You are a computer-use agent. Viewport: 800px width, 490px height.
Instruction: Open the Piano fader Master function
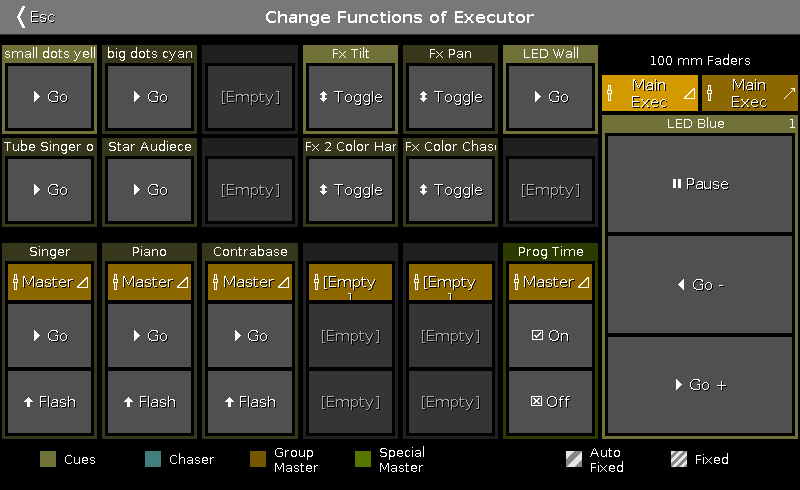[149, 282]
